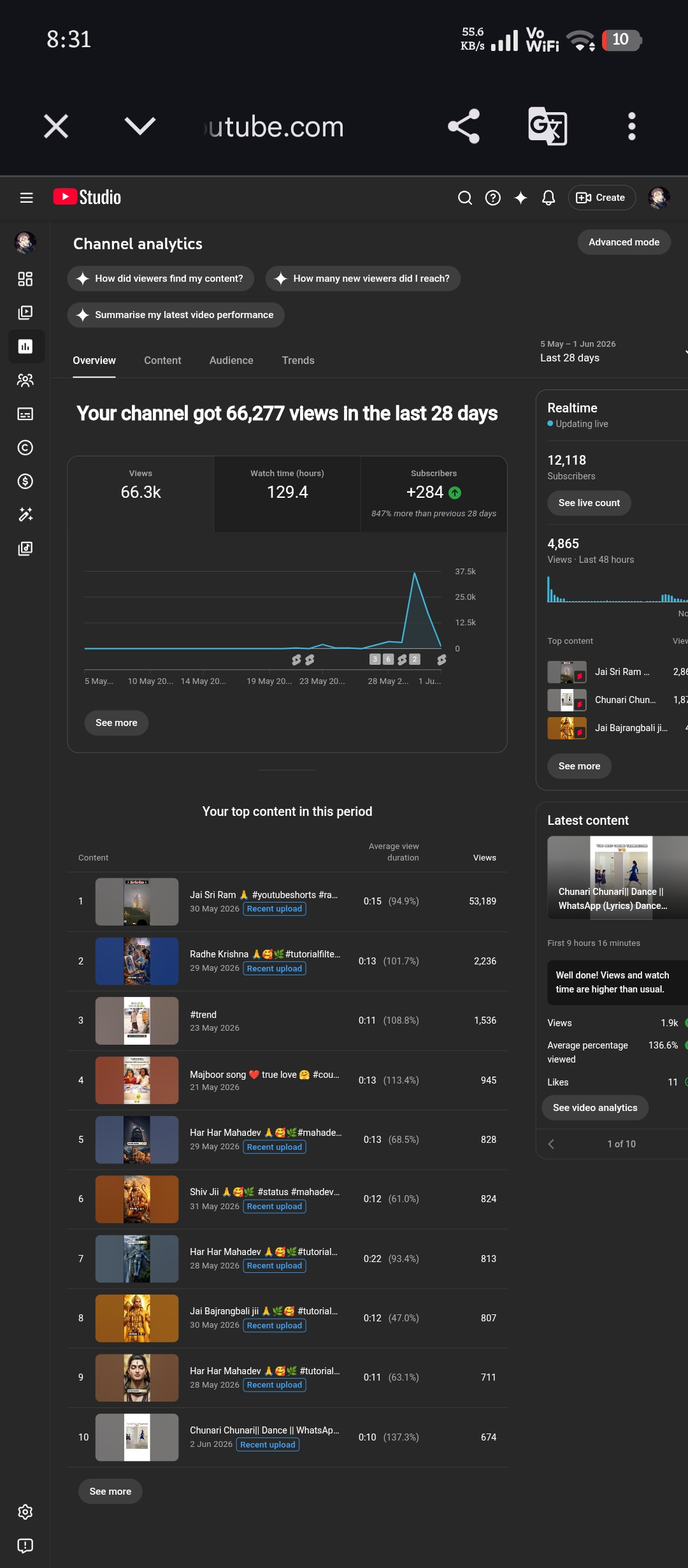The height and width of the screenshot is (1568, 688).
Task: Open Settings gear in the sidebar
Action: [25, 1512]
